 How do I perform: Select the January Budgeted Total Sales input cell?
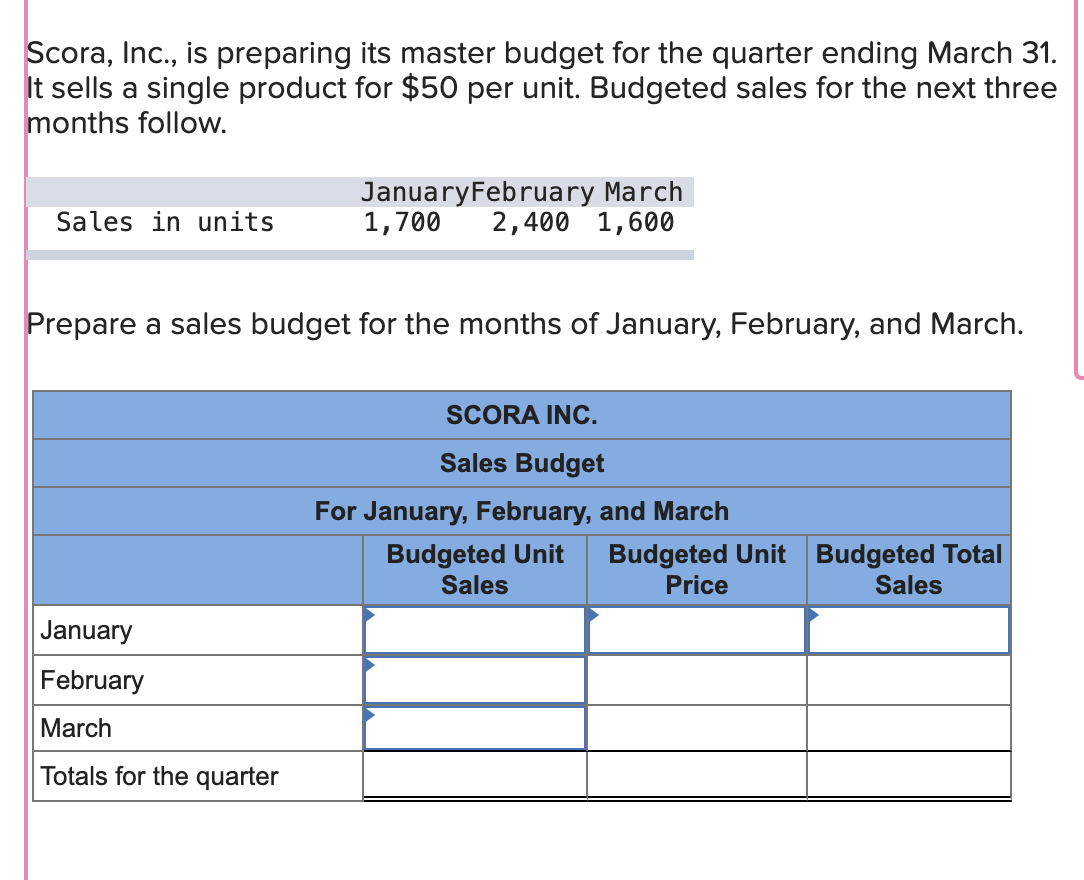point(909,630)
